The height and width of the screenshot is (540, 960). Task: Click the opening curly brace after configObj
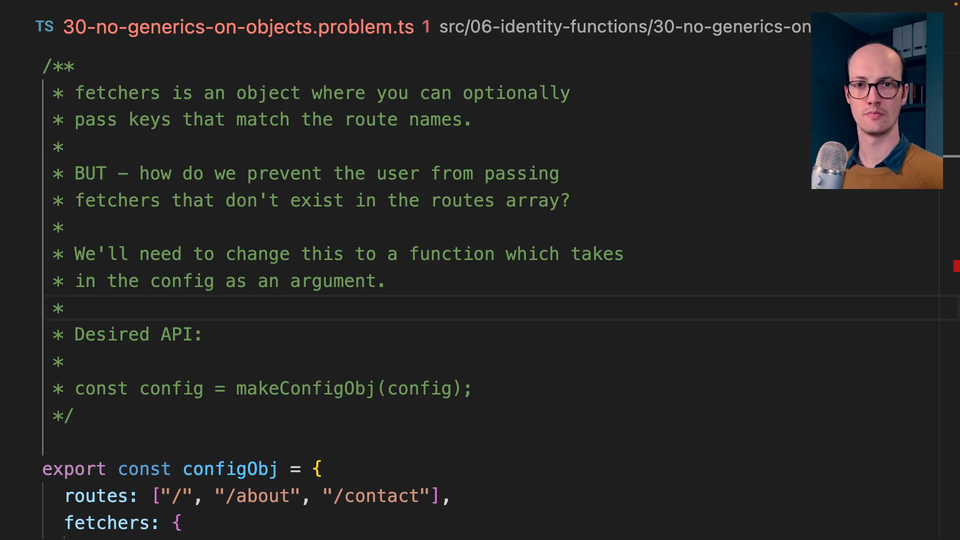[x=317, y=469]
